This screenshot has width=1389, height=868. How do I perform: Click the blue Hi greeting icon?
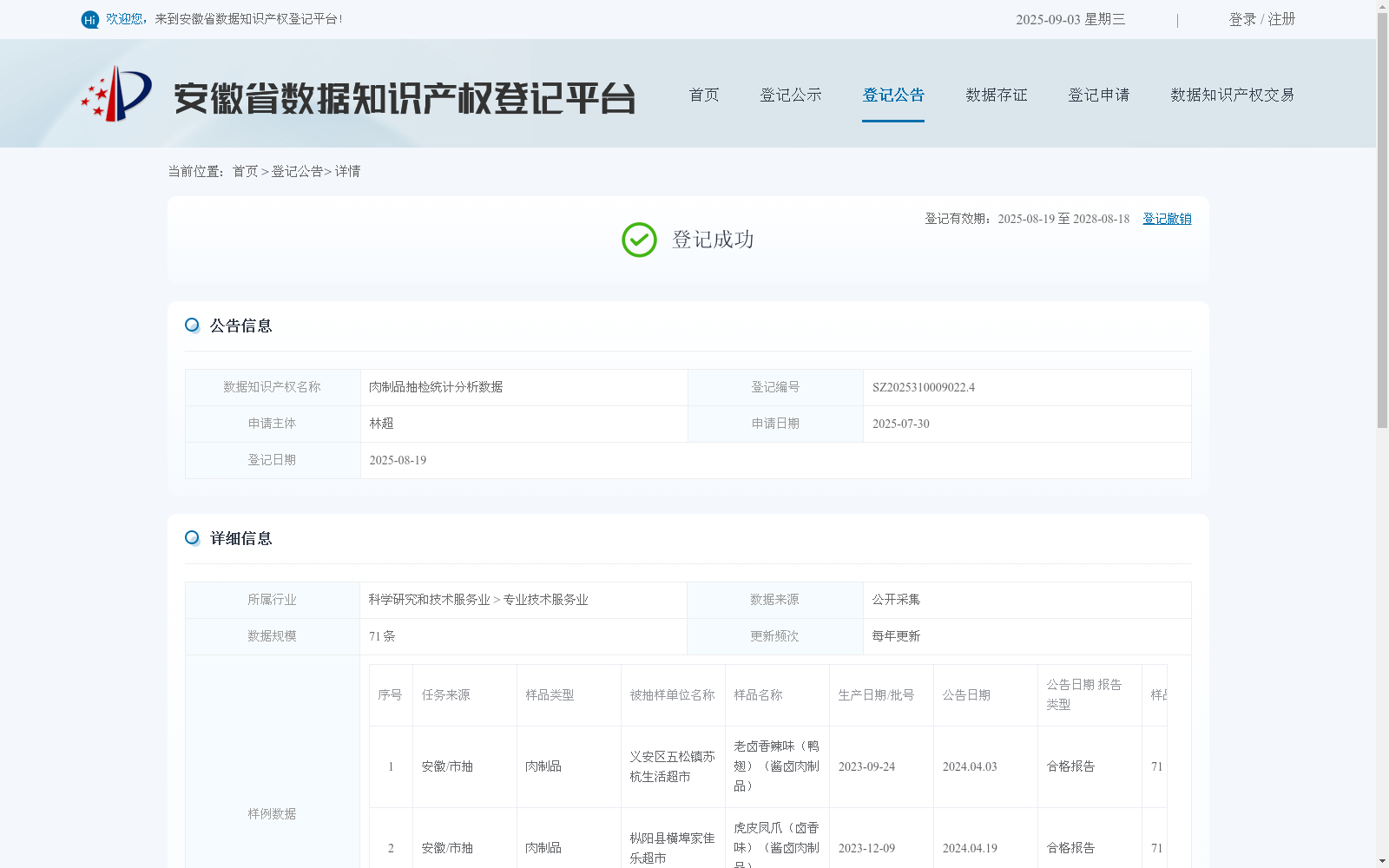pyautogui.click(x=89, y=19)
